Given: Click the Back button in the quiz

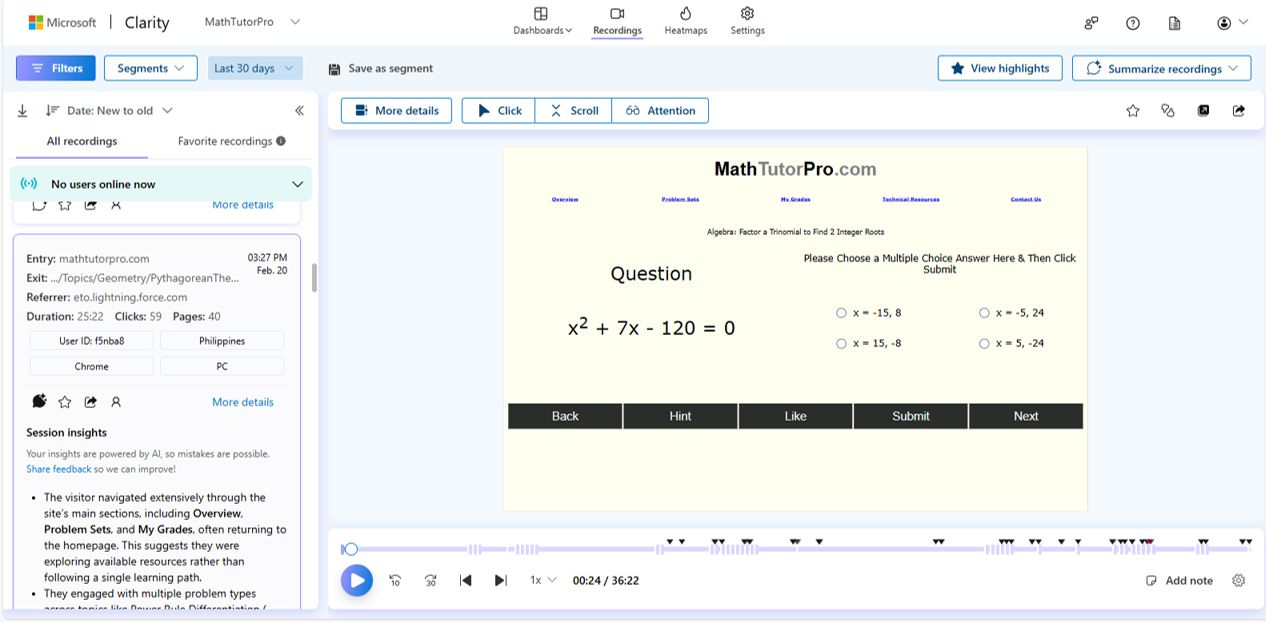Looking at the screenshot, I should (565, 416).
